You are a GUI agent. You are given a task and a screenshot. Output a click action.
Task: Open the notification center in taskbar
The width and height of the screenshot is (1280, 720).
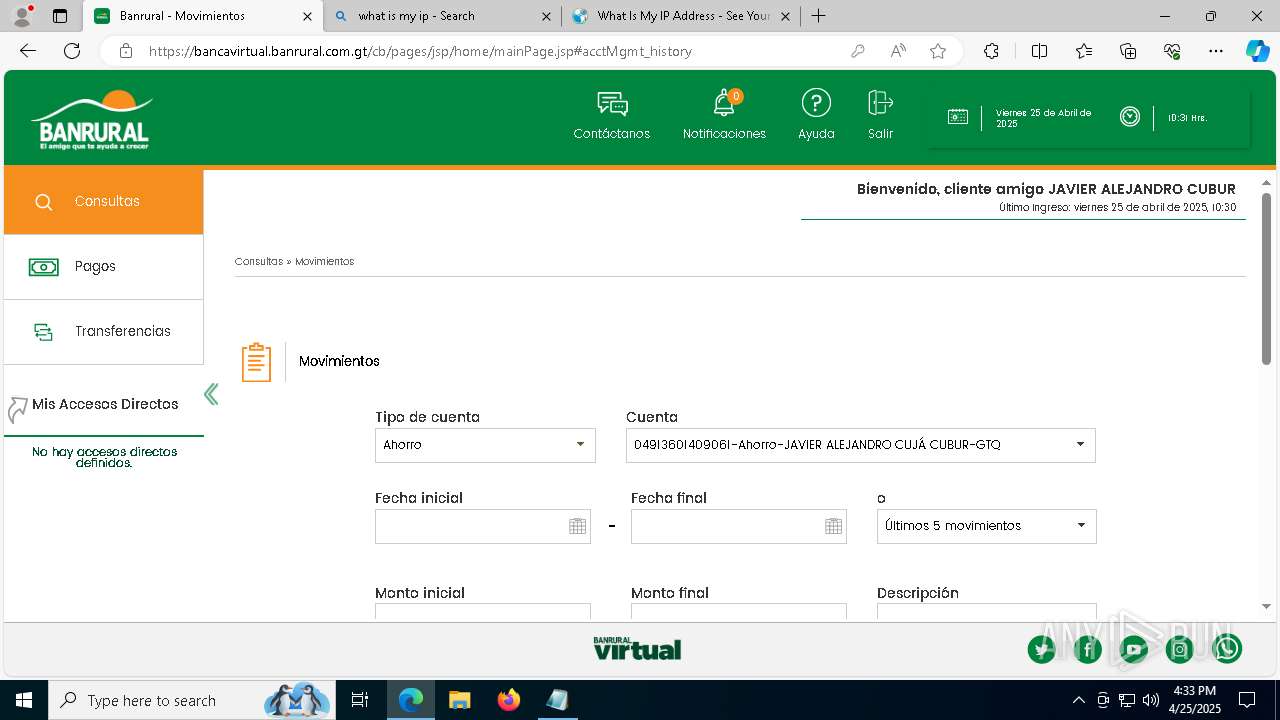(x=1247, y=700)
